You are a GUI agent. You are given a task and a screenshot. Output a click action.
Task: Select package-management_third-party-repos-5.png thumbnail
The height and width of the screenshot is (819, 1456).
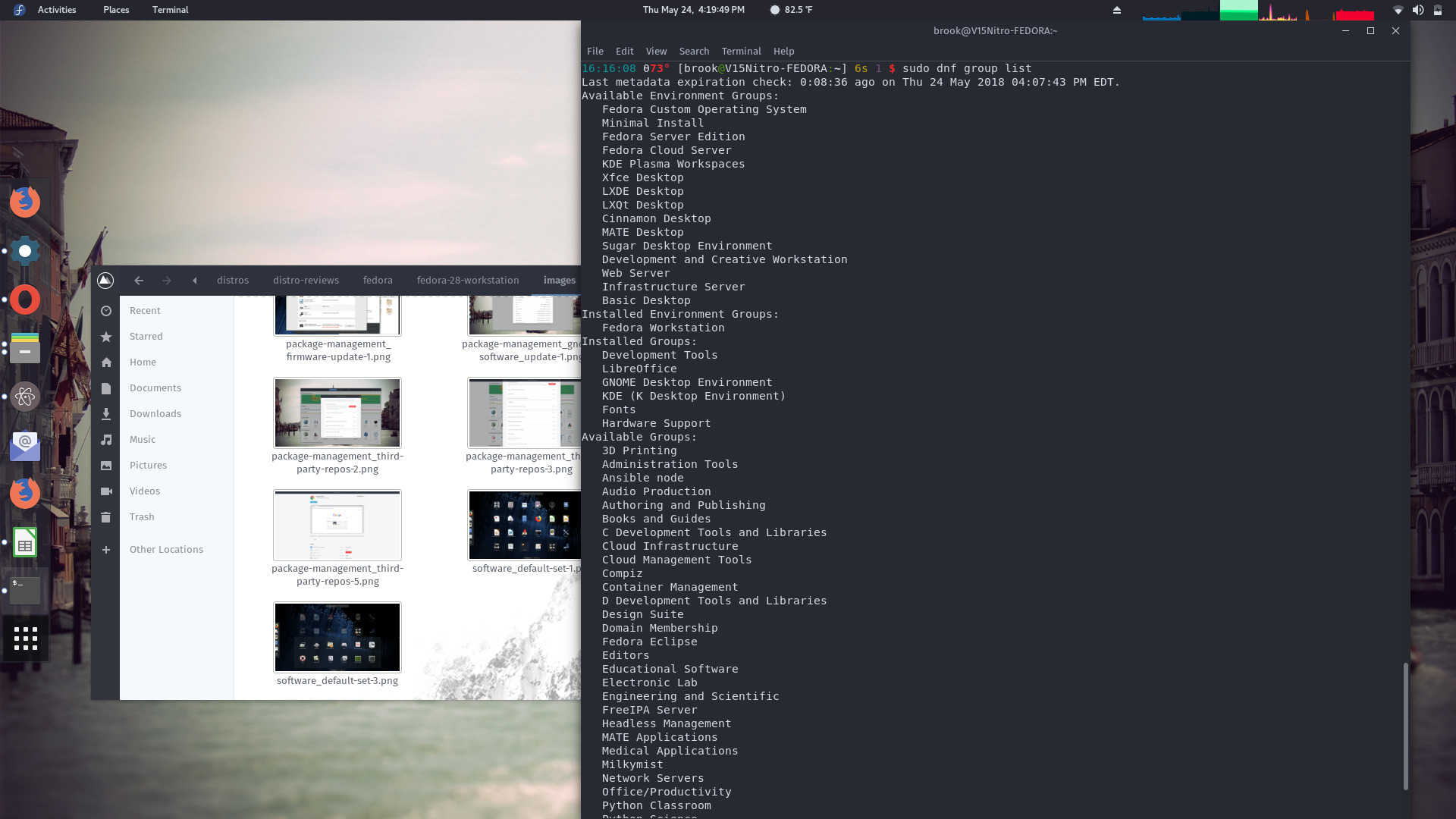tap(337, 526)
